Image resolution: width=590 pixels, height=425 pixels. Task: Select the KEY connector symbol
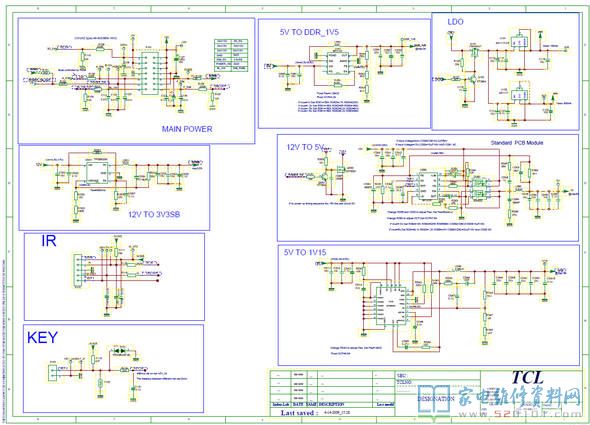(x=52, y=372)
